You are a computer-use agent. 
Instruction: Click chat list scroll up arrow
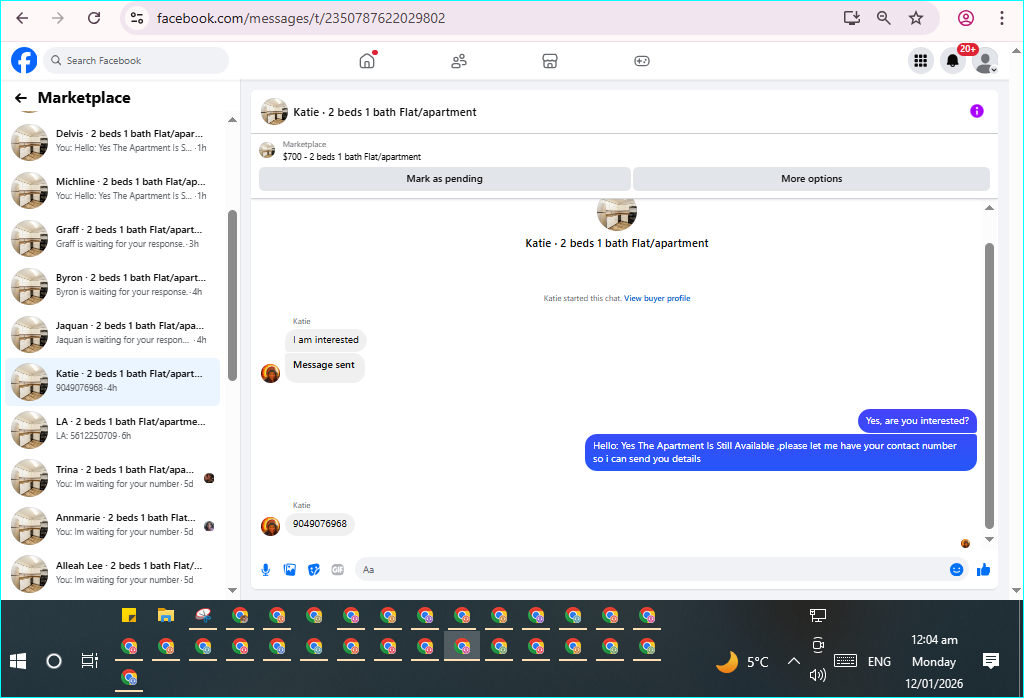pos(232,120)
